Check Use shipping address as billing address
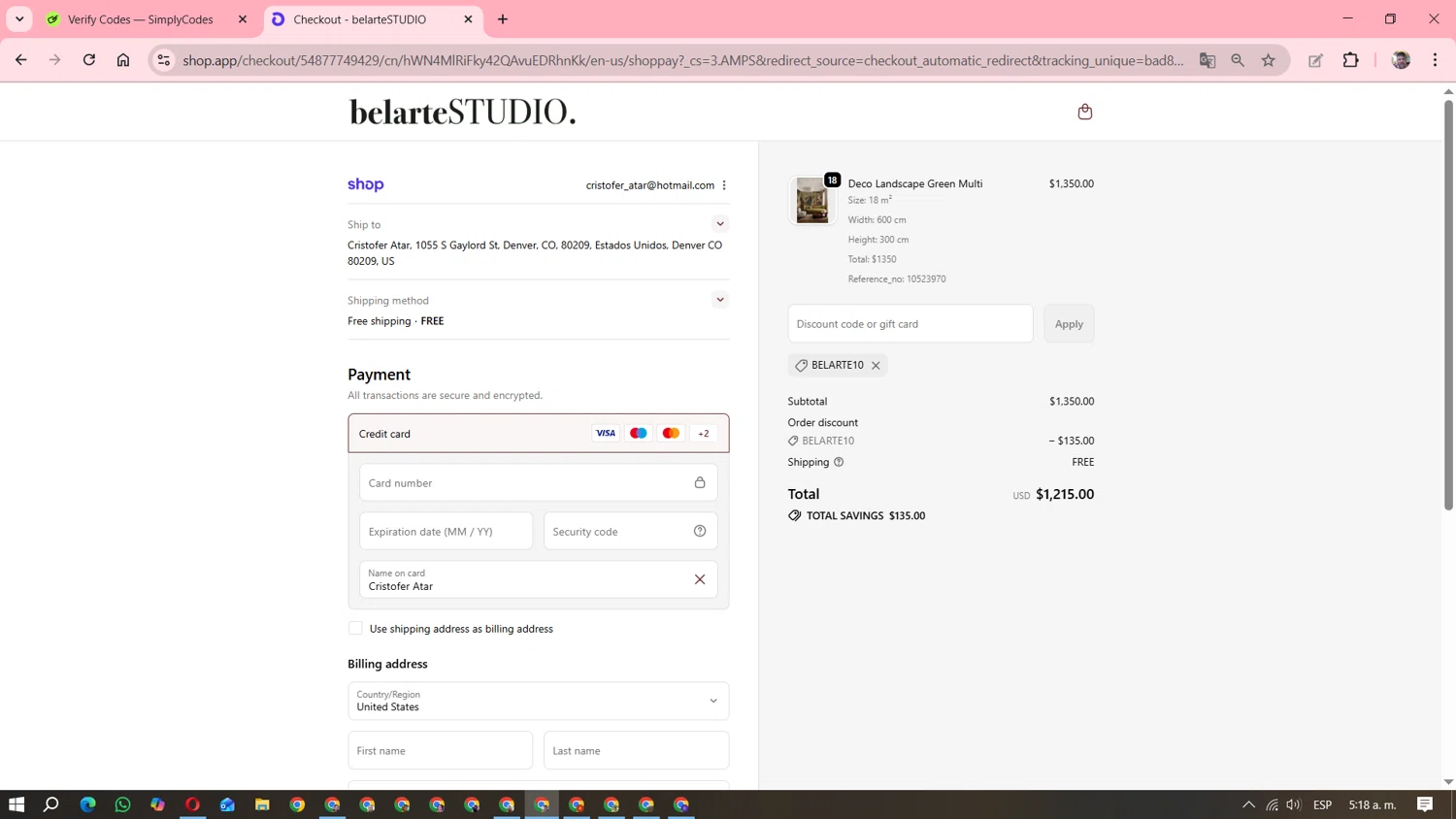This screenshot has height=819, width=1456. [355, 628]
